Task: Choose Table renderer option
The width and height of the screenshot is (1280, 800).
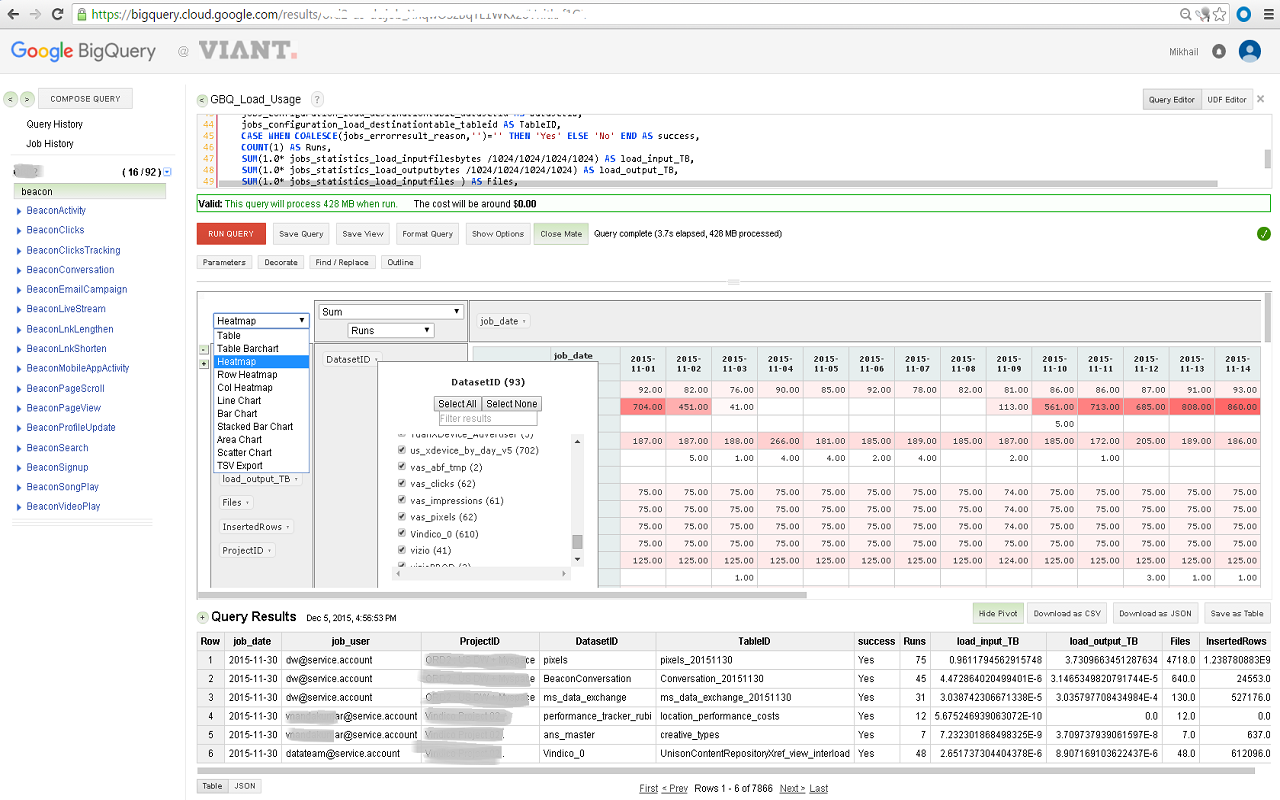Action: tap(261, 336)
